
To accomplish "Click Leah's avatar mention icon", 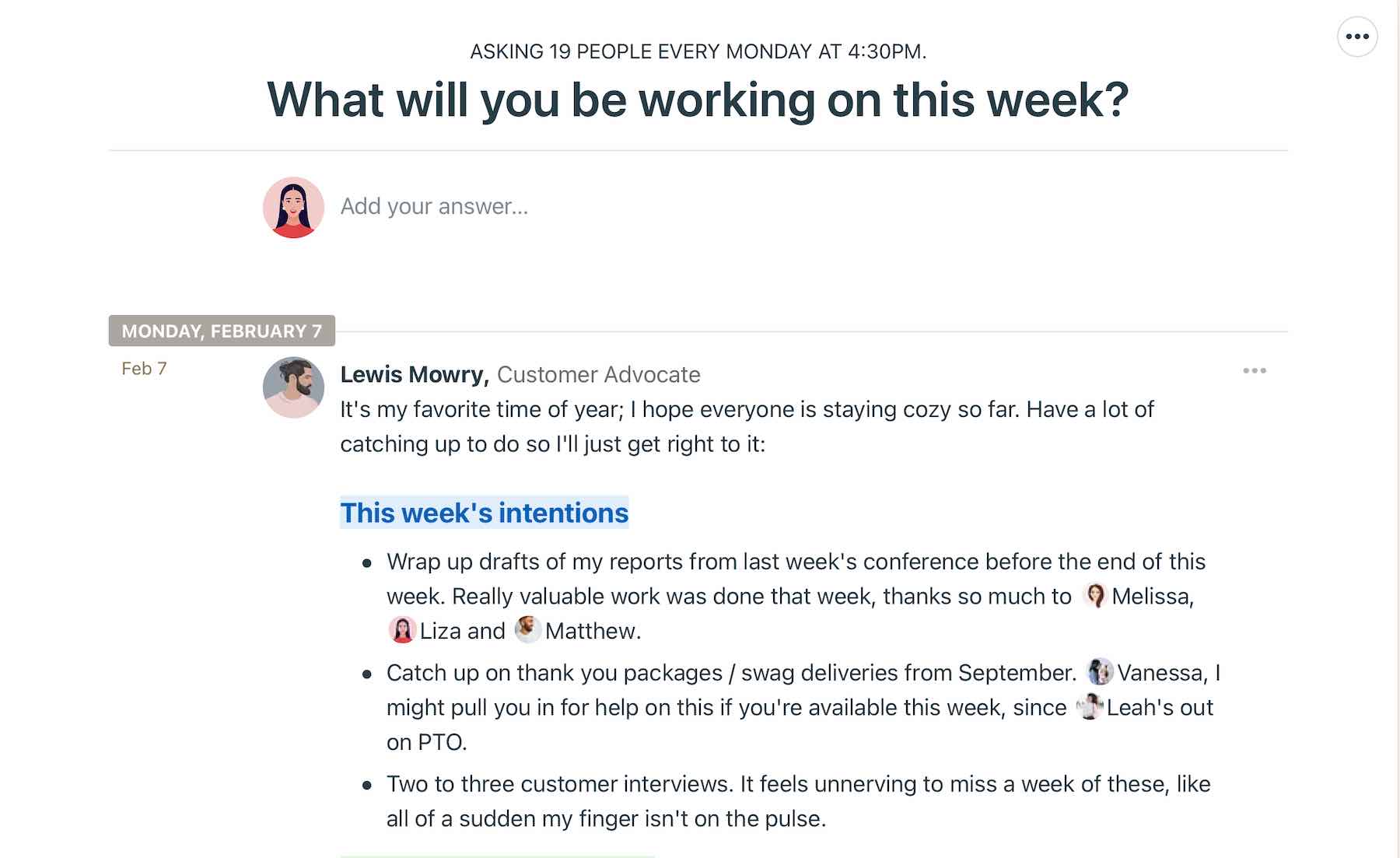I will click(1089, 706).
